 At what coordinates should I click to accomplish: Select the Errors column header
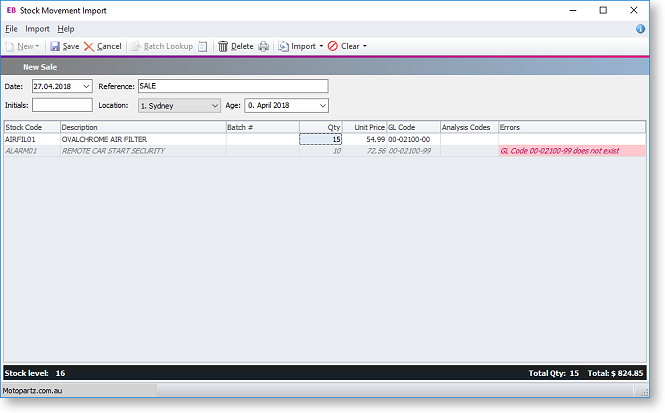(572, 127)
